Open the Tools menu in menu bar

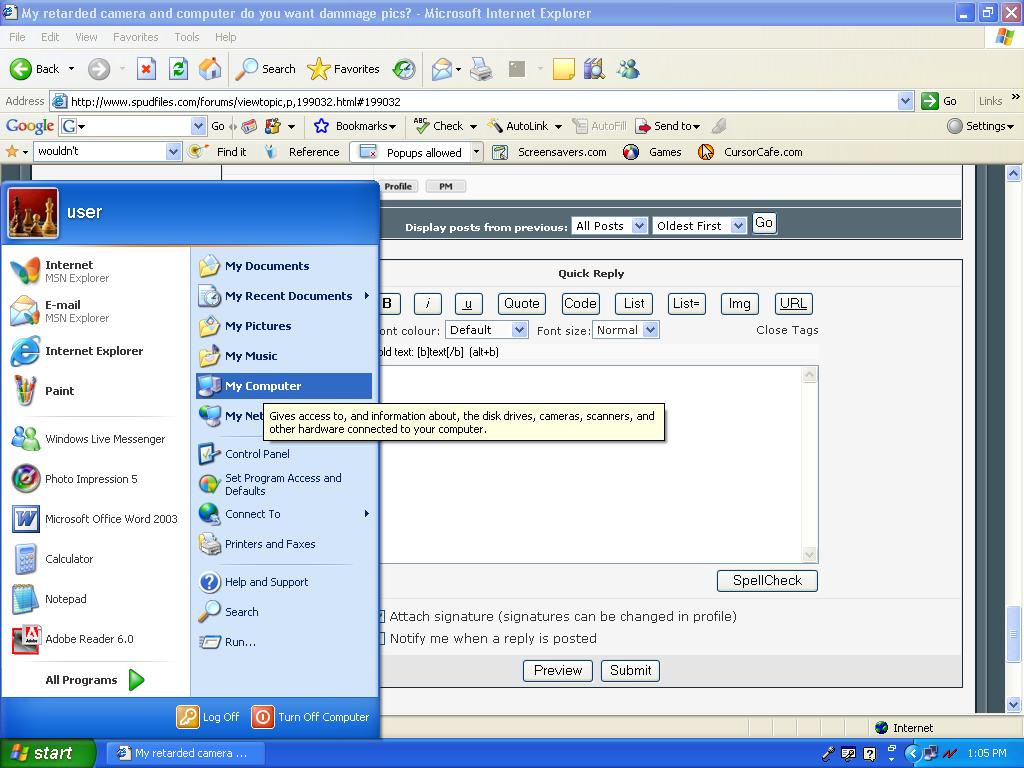(187, 37)
